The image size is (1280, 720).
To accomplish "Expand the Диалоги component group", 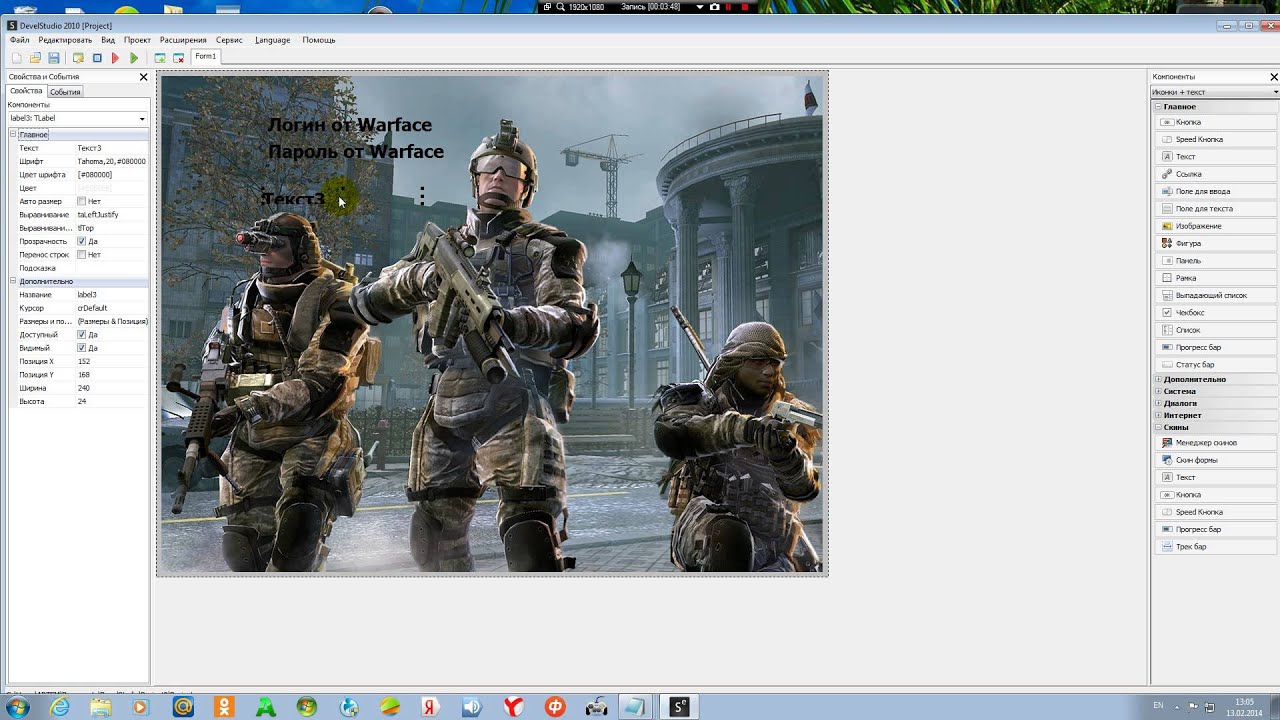I will point(1159,403).
